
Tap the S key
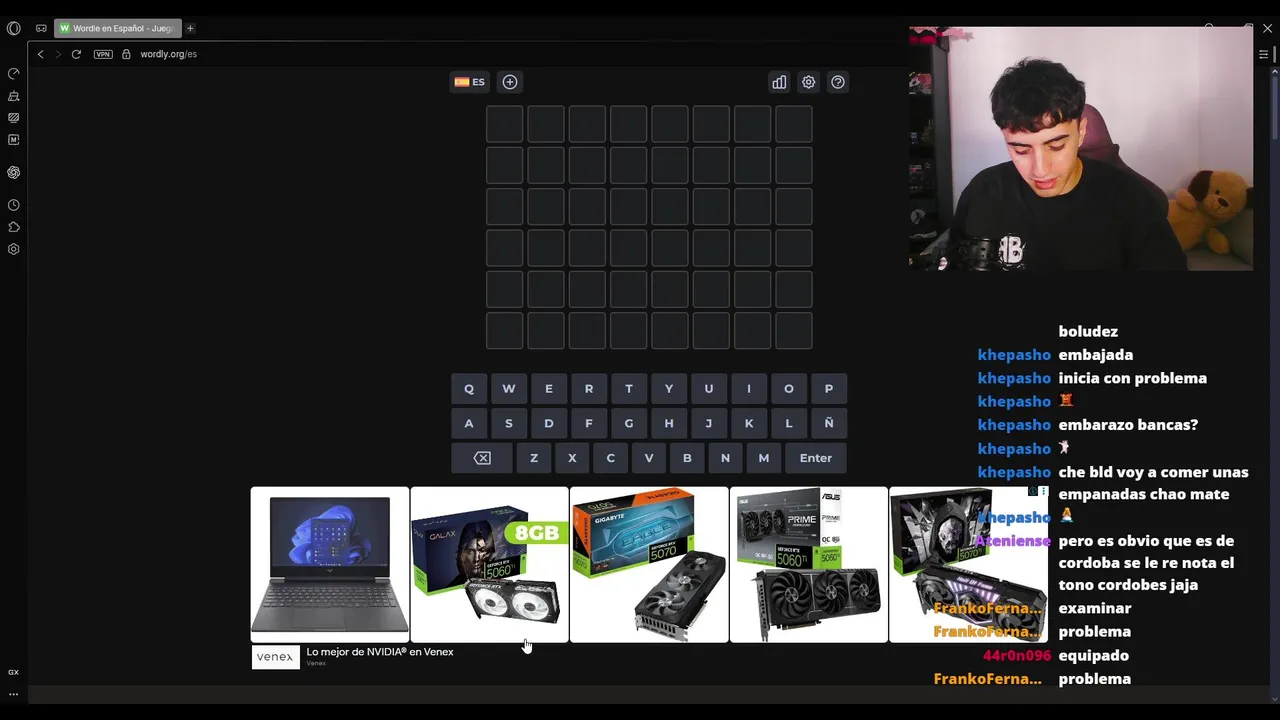509,423
